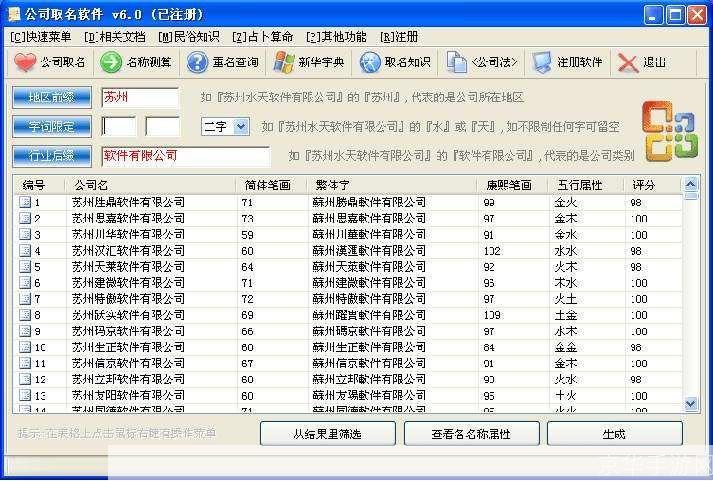Open 取名知识 globe icon
The width and height of the screenshot is (713, 481).
(x=370, y=62)
